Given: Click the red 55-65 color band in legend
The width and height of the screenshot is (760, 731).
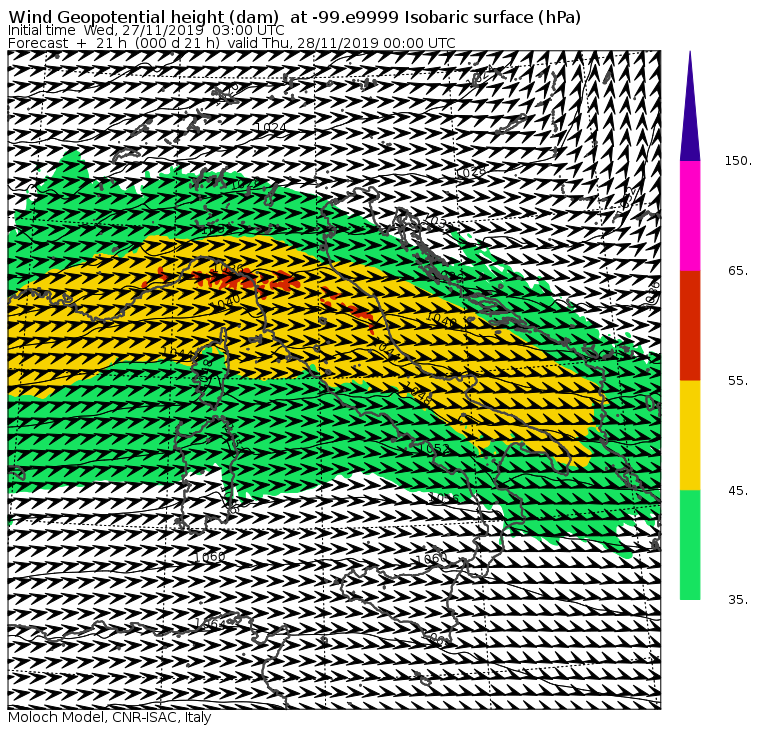Looking at the screenshot, I should pyautogui.click(x=690, y=326).
